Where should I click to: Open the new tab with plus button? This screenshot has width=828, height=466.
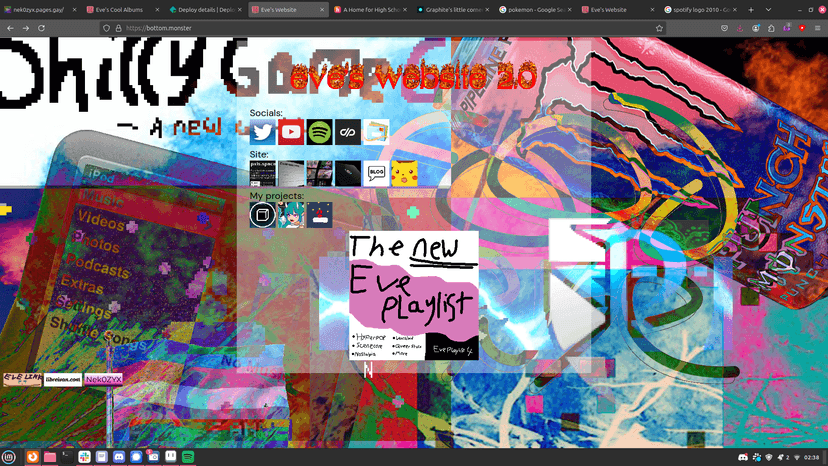pyautogui.click(x=751, y=10)
